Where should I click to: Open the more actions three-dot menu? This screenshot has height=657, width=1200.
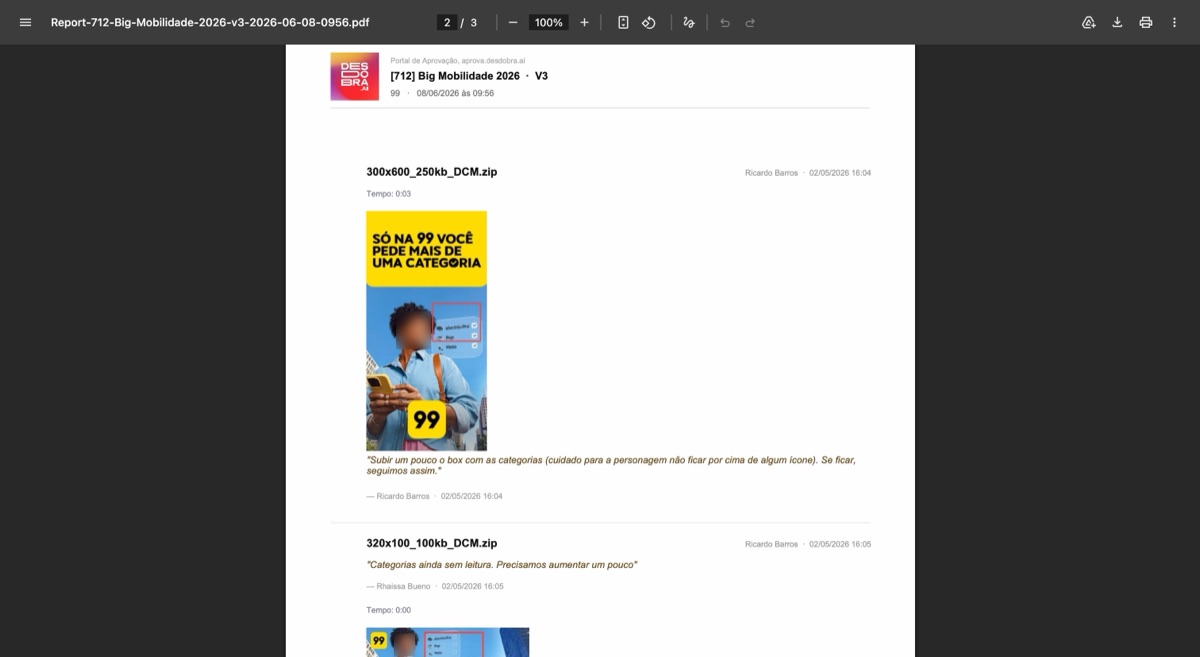tap(1174, 22)
